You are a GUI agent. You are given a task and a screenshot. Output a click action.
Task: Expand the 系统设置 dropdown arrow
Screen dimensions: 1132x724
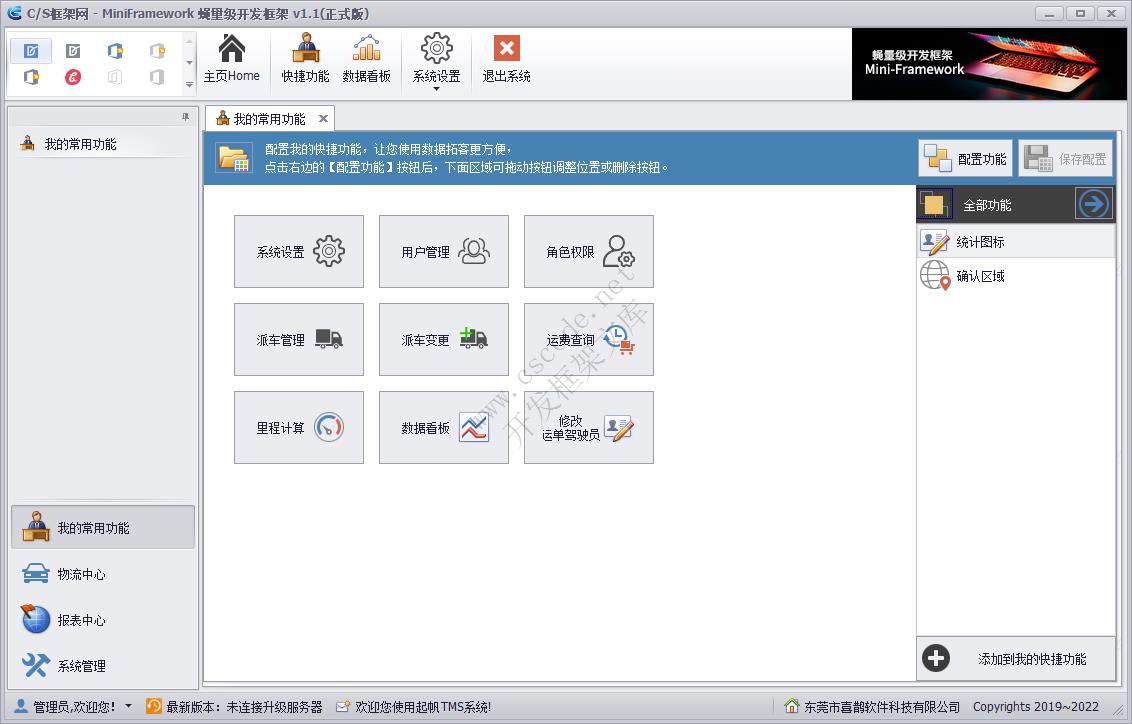coord(436,88)
